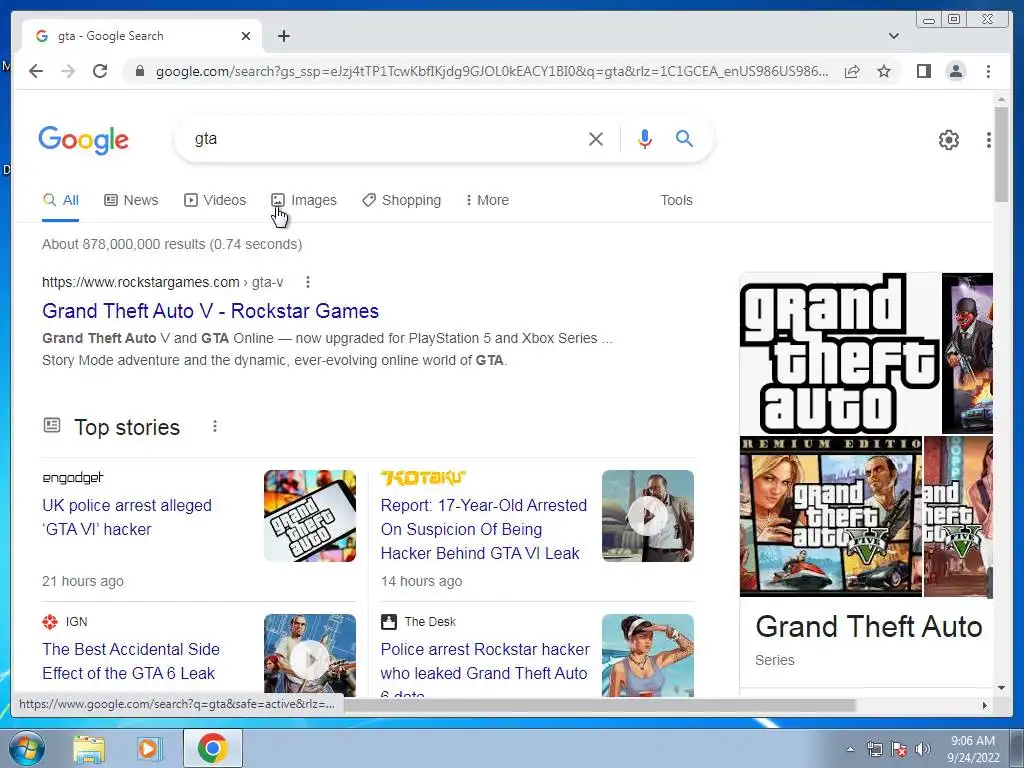
Task: Open Chrome profile avatar
Action: pyautogui.click(x=955, y=71)
